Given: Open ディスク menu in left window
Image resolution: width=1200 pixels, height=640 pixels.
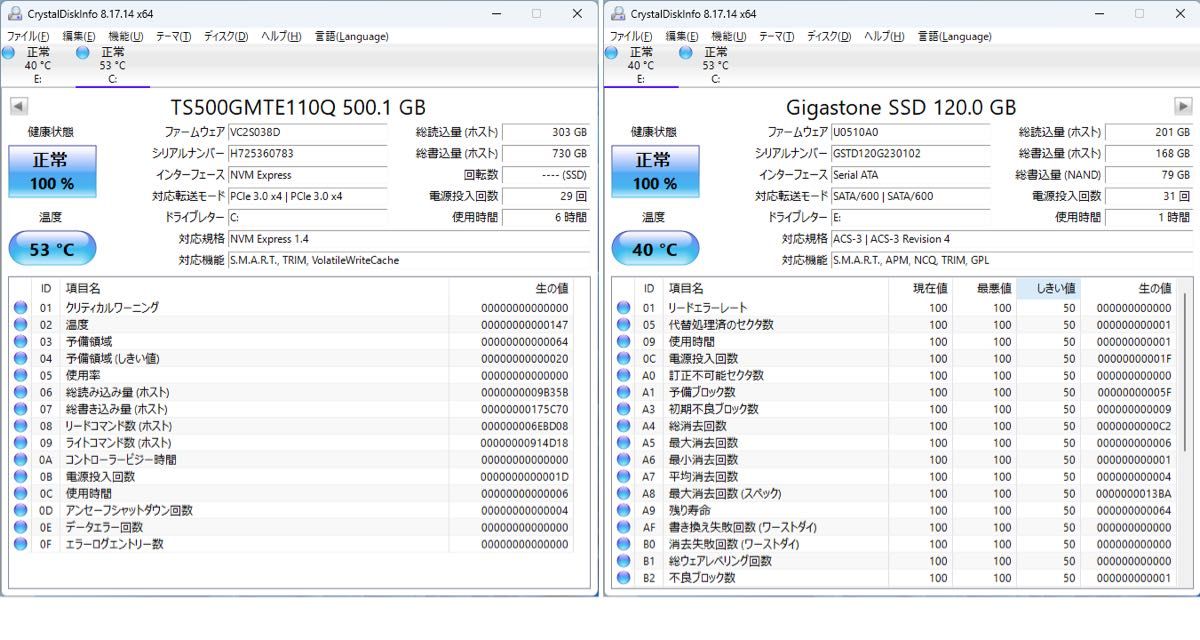Looking at the screenshot, I should [226, 36].
